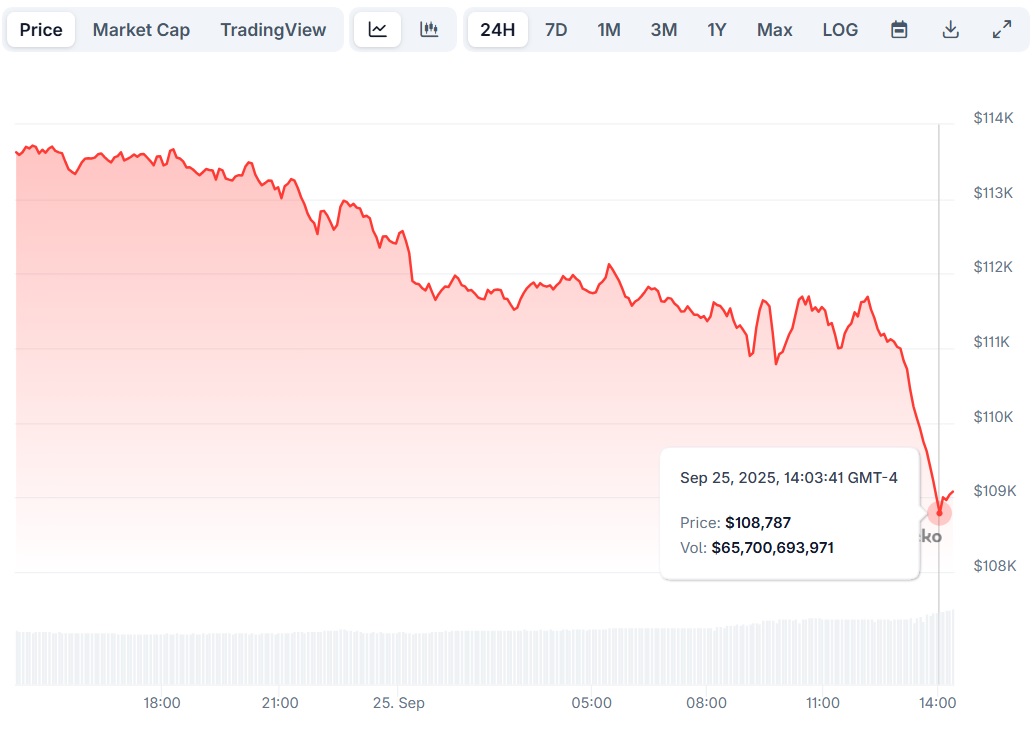
Task: Switch to TradingView tab
Action: (x=273, y=30)
